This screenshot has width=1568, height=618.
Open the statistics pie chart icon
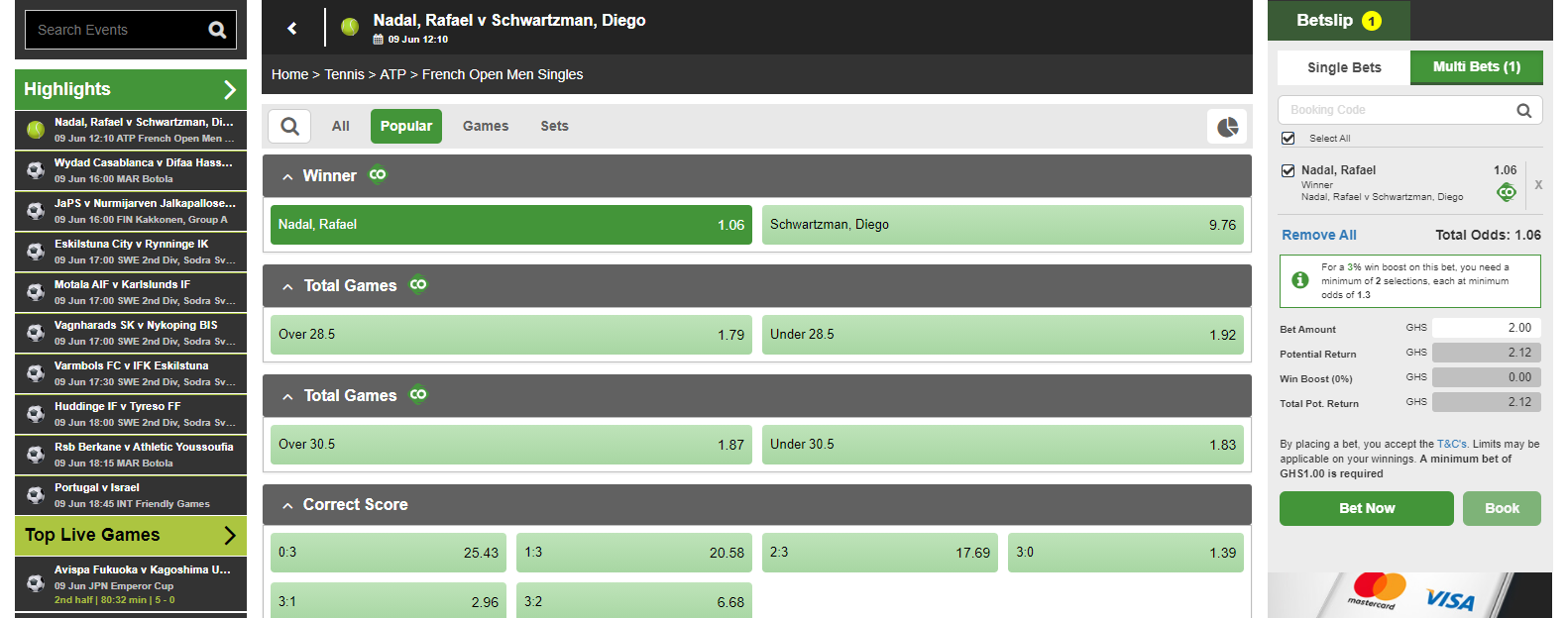coord(1227,127)
